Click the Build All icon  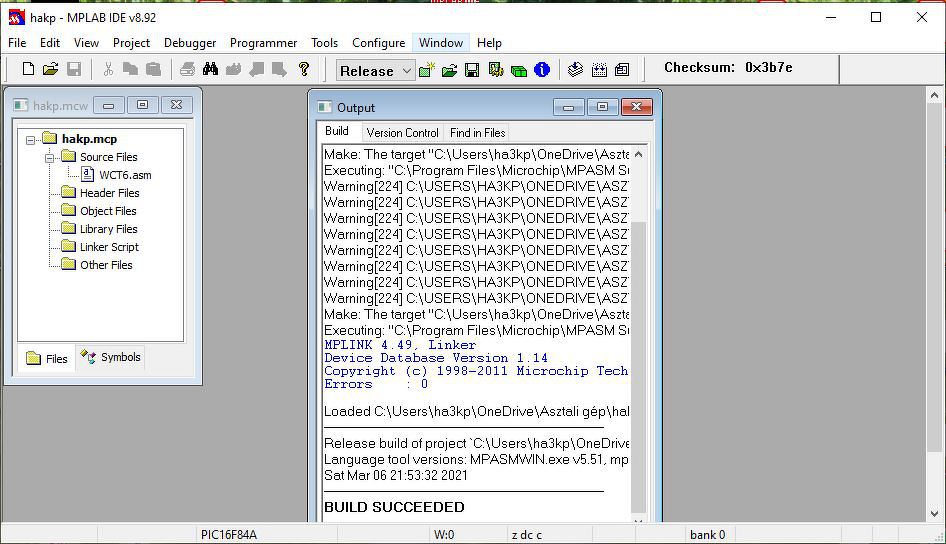(599, 70)
